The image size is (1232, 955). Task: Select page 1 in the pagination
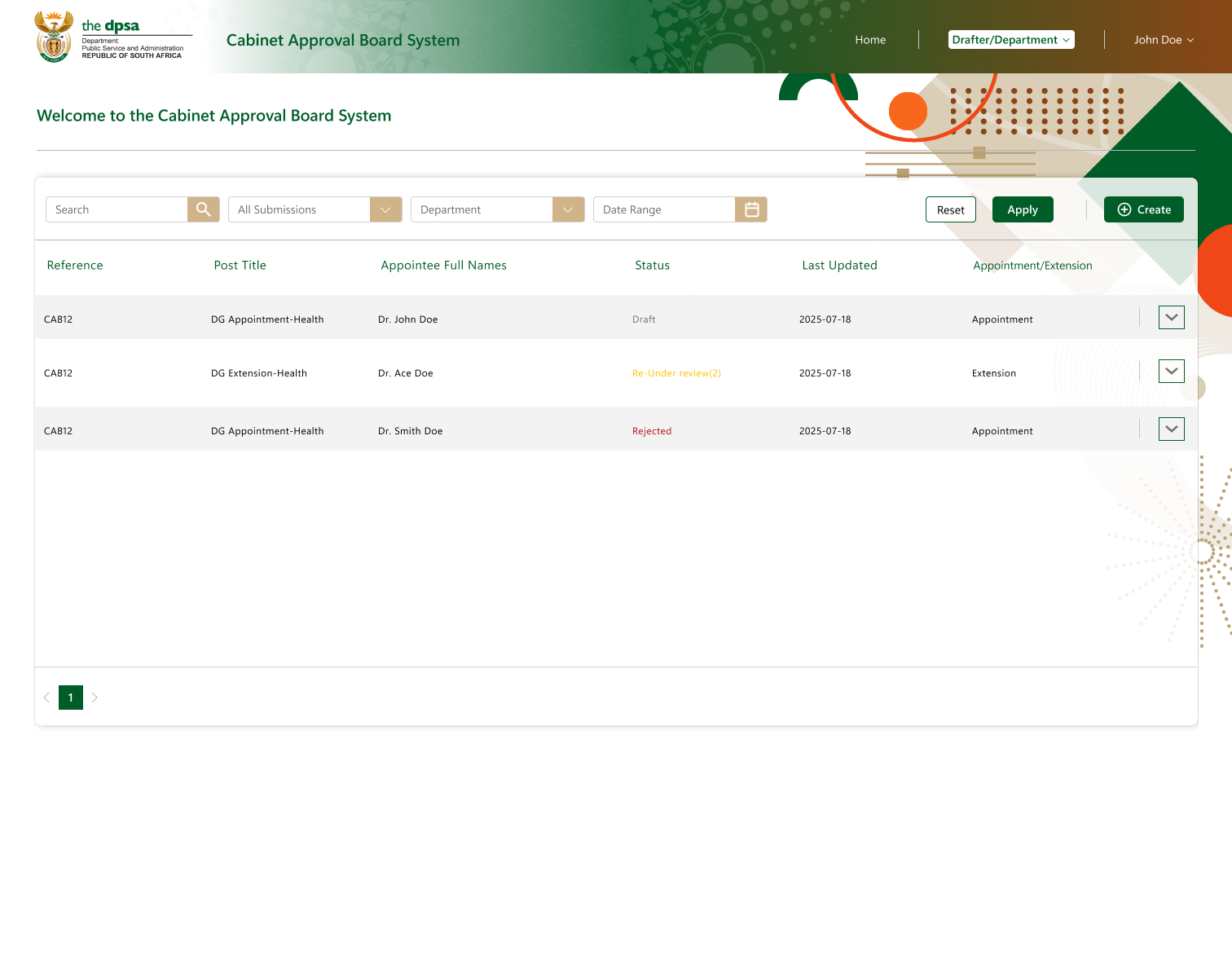pyautogui.click(x=71, y=698)
